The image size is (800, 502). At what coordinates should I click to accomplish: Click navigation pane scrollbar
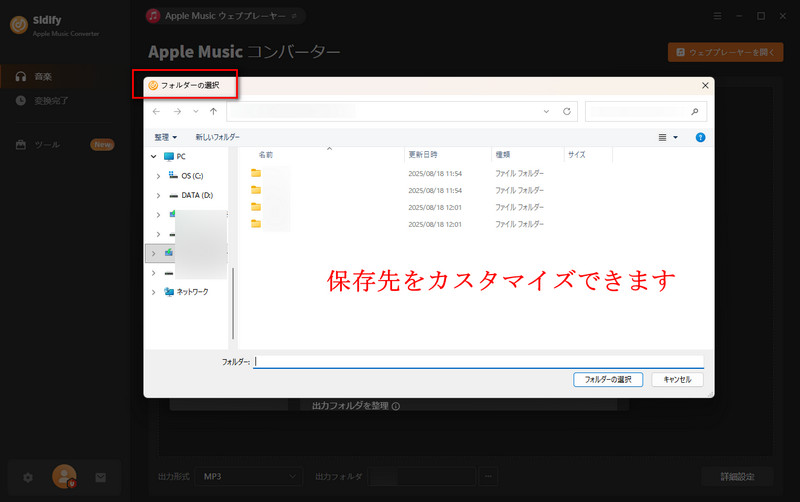click(233, 304)
